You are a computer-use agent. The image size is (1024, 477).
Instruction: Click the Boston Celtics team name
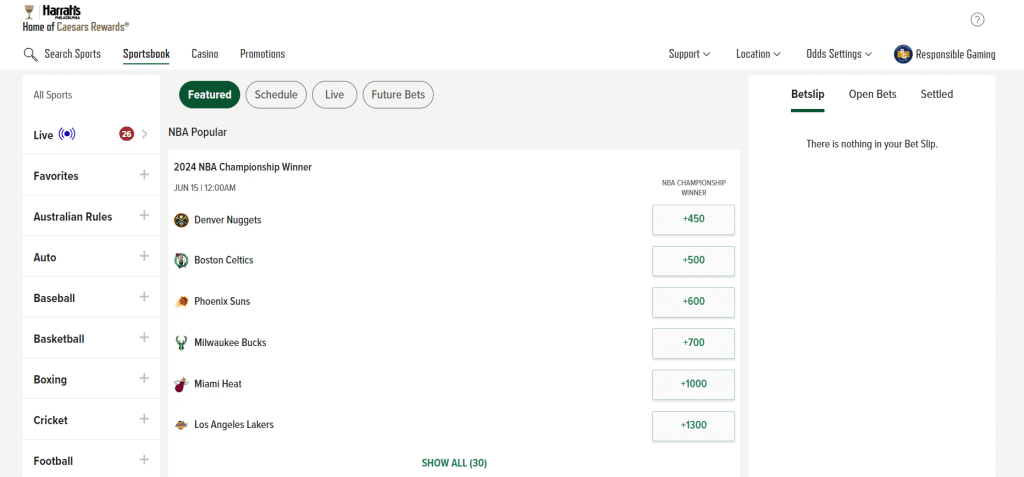[x=224, y=261]
